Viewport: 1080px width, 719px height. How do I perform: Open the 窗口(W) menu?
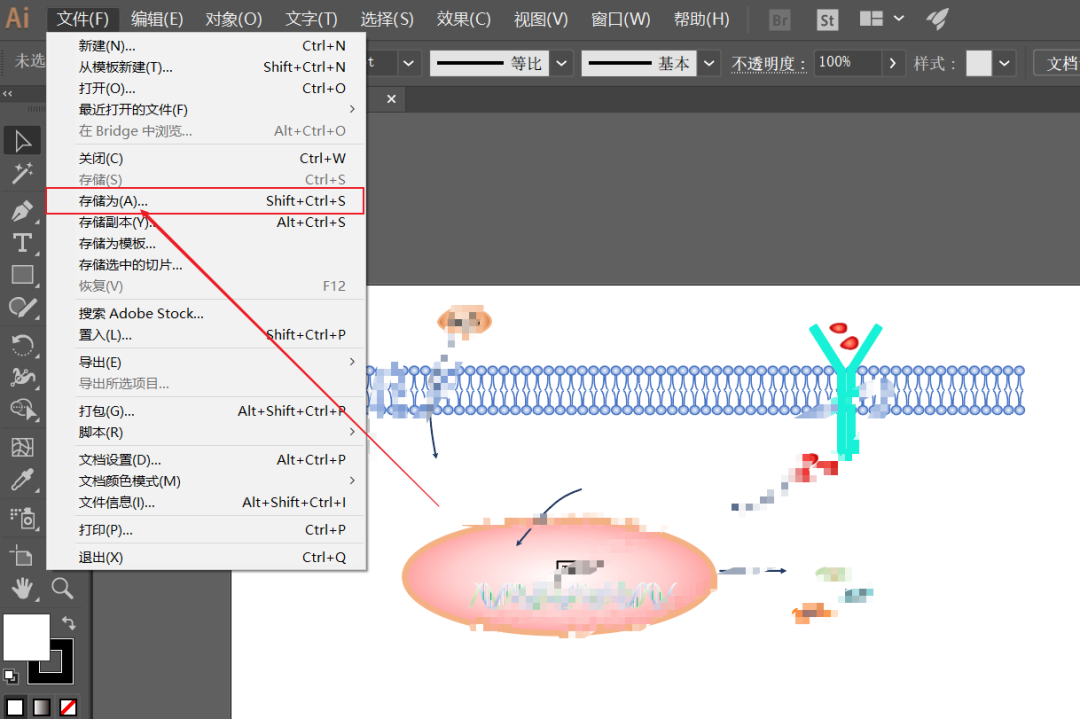(621, 19)
